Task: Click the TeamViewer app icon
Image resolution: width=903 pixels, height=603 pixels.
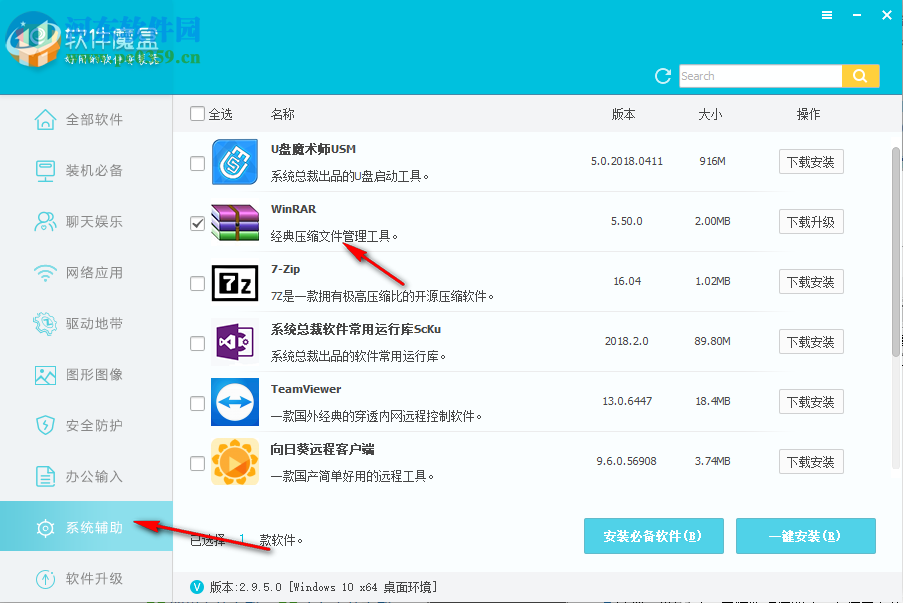Action: coord(234,402)
